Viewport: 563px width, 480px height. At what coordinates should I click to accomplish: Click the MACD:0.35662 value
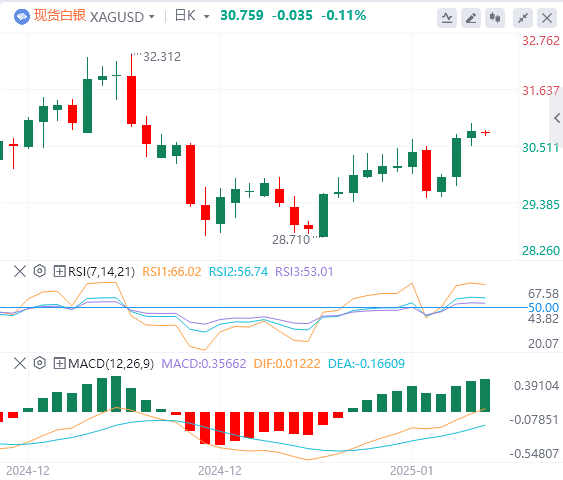tap(204, 364)
